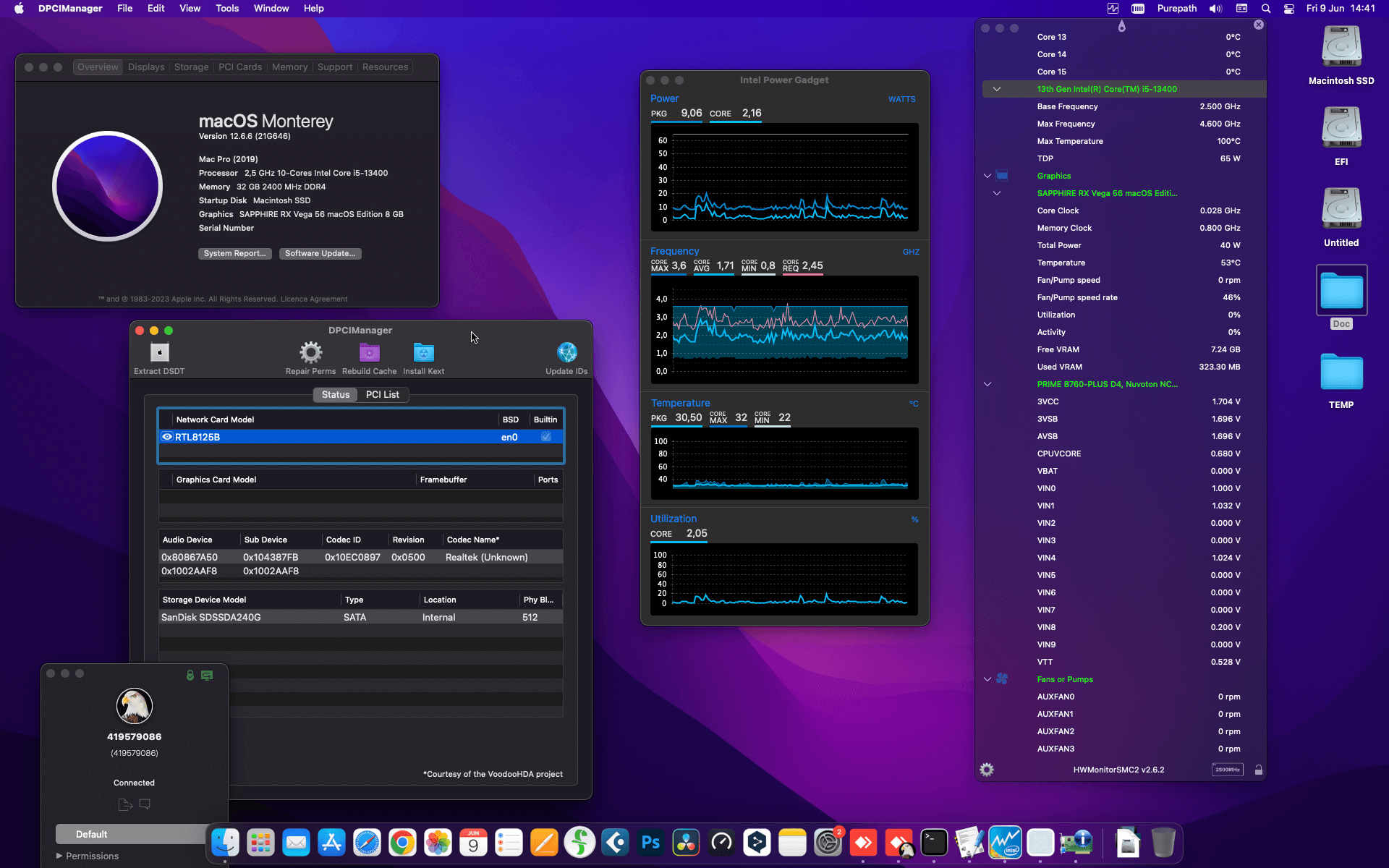Screen dimensions: 1389x868
Task: Toggle the Builtin checkbox for RTL8125B
Action: (x=546, y=437)
